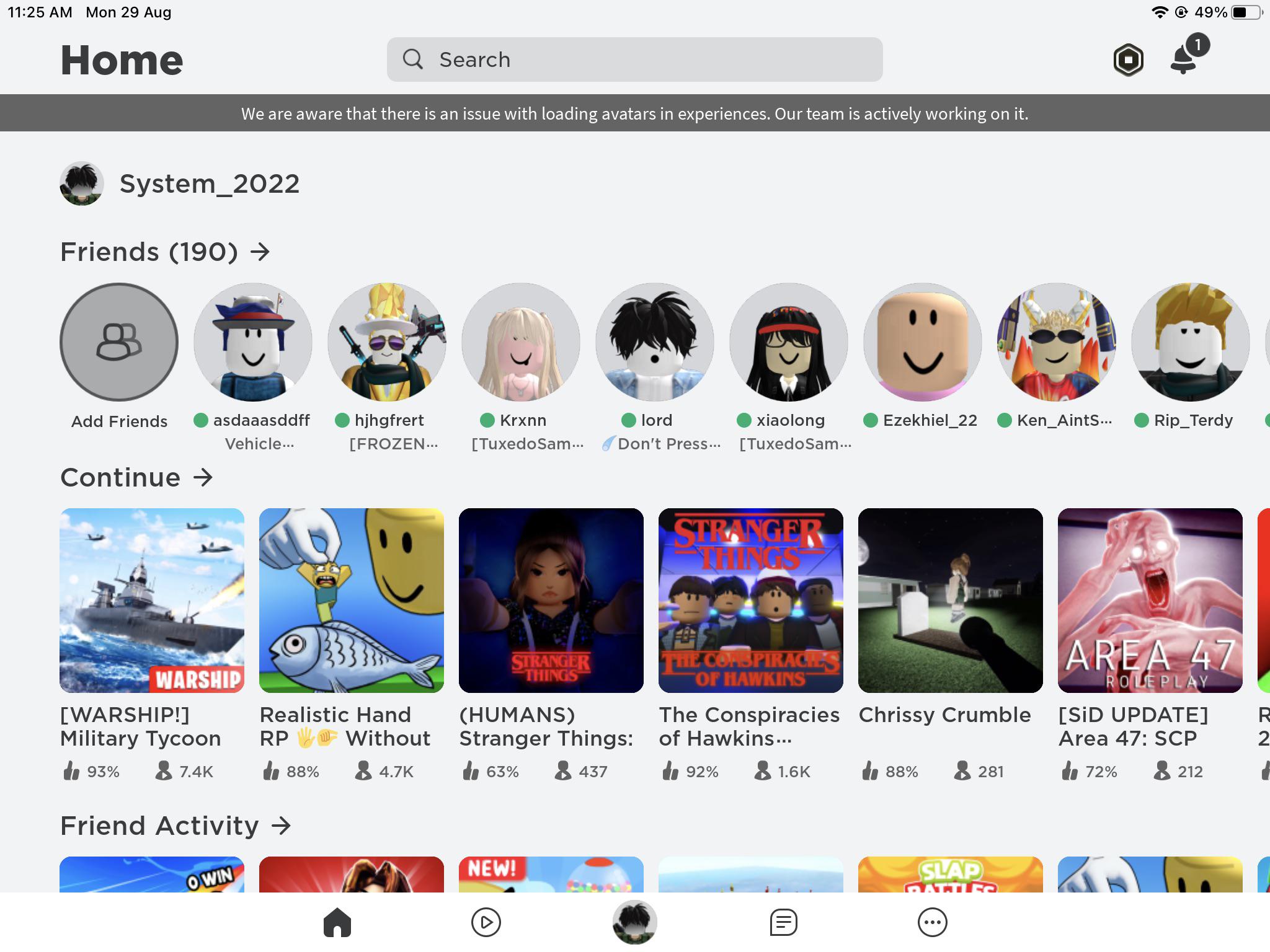Tap the Home tab icon in bottom bar
The image size is (1270, 952).
click(x=337, y=922)
